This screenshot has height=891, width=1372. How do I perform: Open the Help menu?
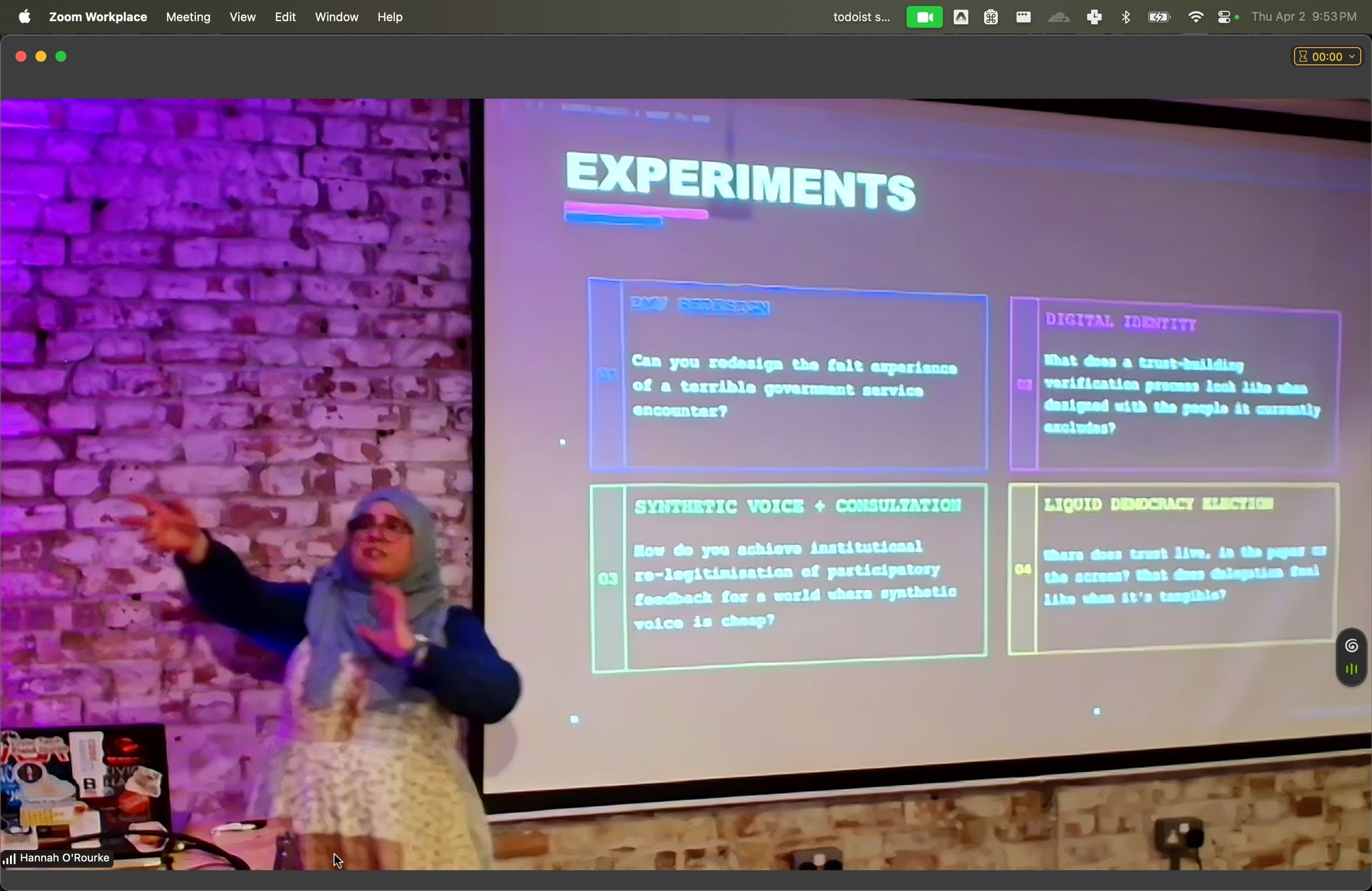point(390,17)
